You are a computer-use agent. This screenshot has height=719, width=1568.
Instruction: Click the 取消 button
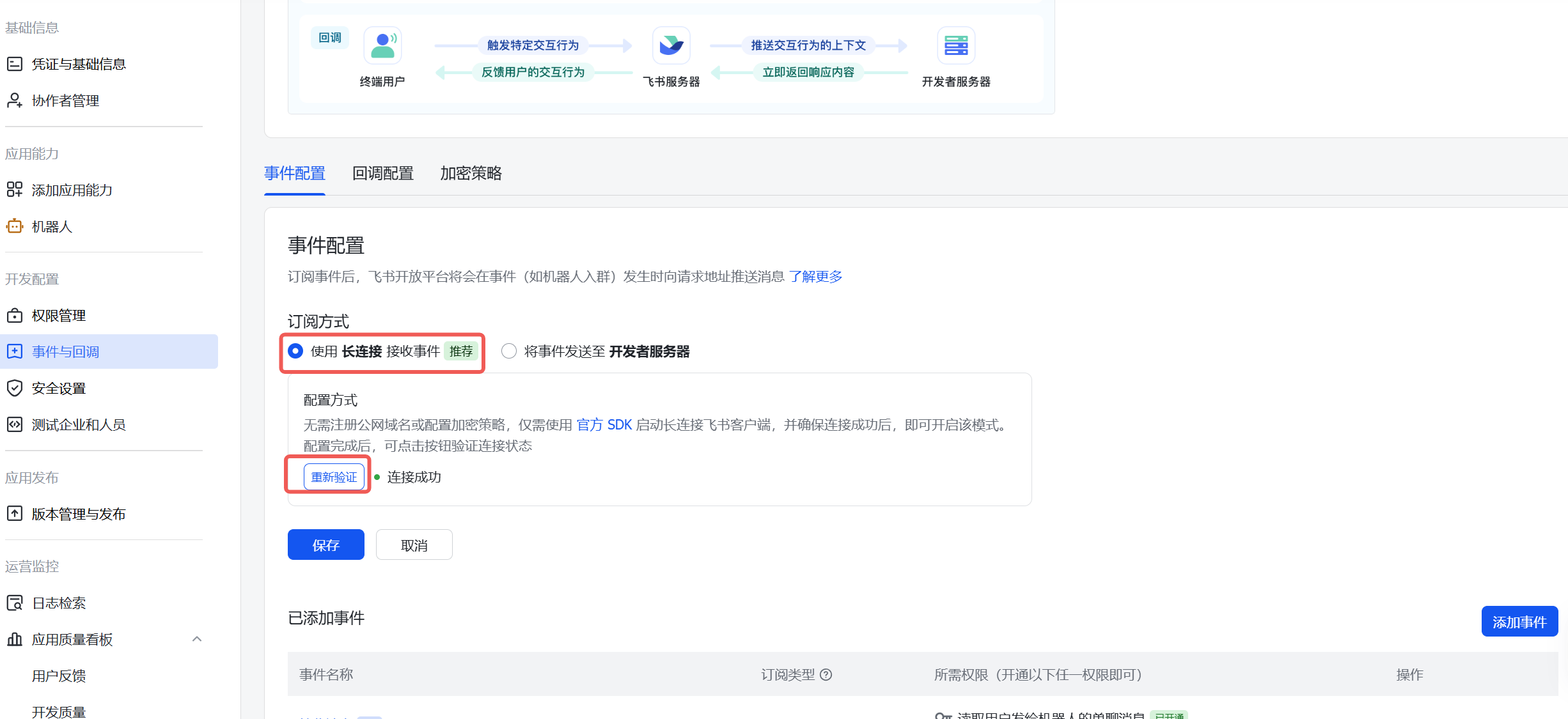[414, 545]
